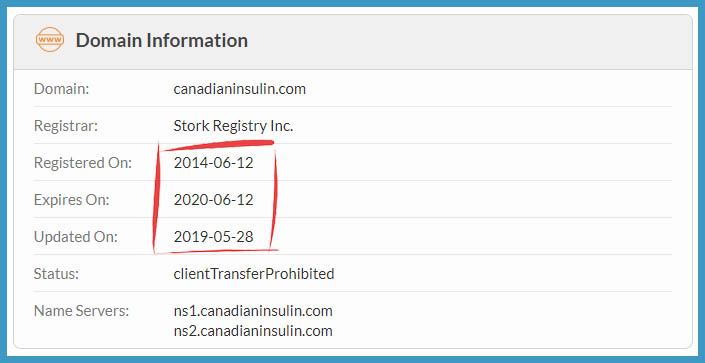Select the canadianinsulin.com domain value
Image resolution: width=705 pixels, height=363 pixels.
point(240,89)
